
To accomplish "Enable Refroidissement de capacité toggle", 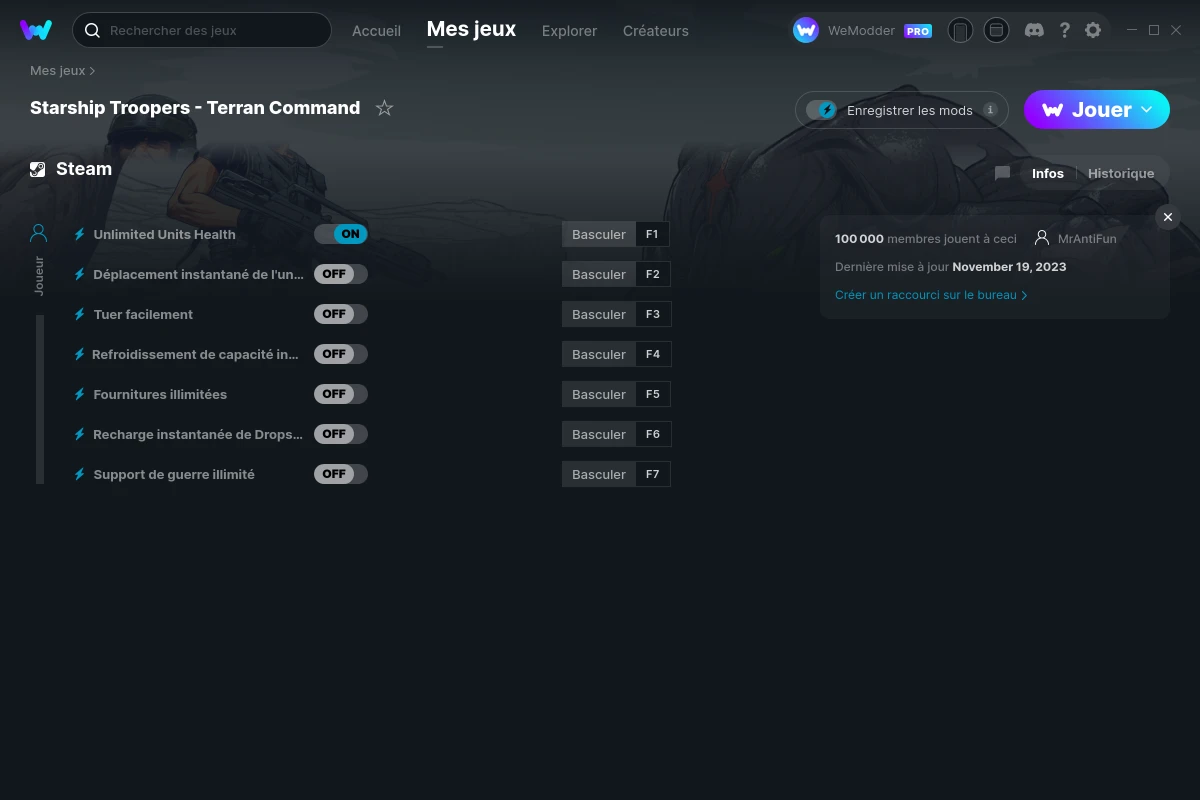I will [341, 354].
